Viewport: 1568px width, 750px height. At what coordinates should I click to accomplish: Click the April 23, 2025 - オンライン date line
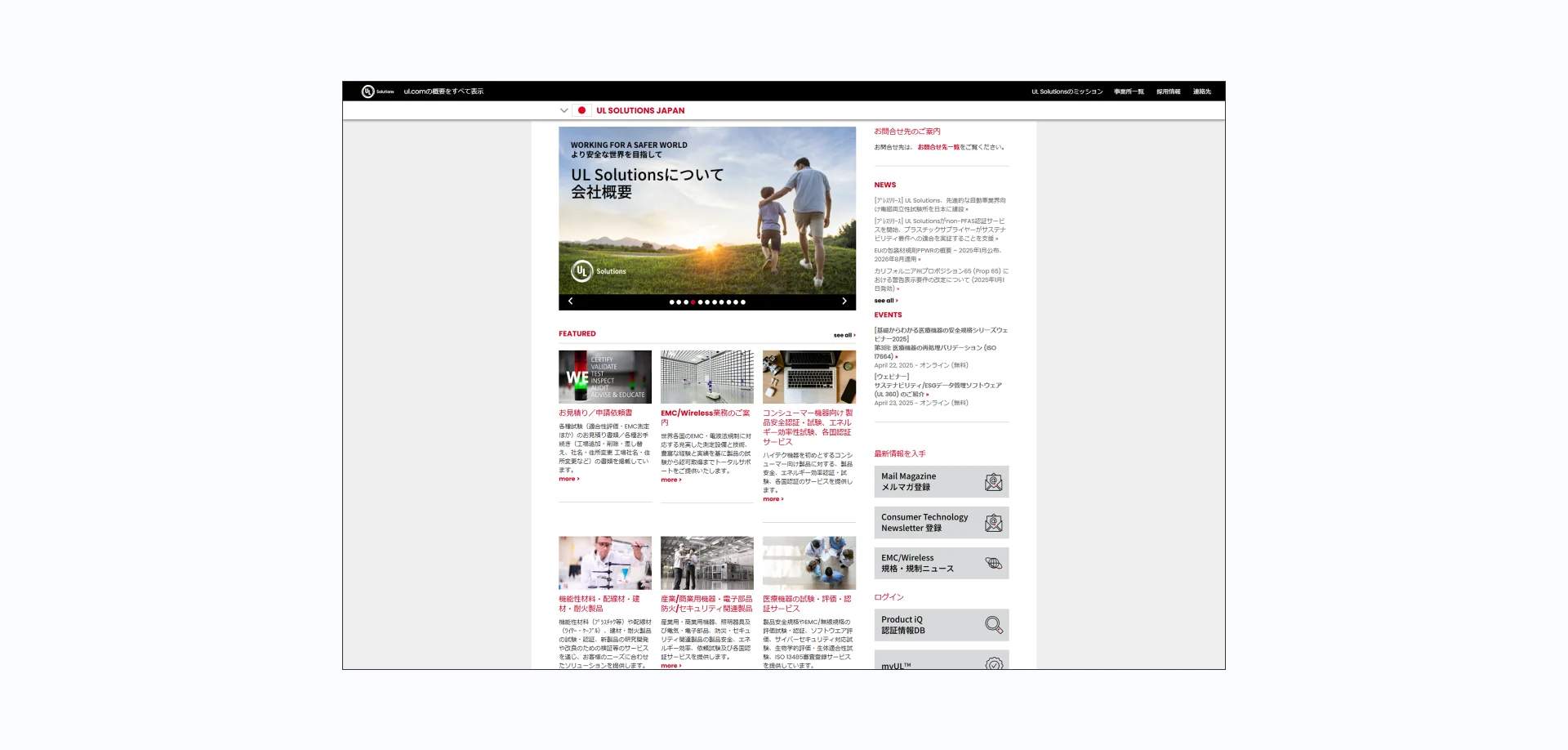coord(921,403)
